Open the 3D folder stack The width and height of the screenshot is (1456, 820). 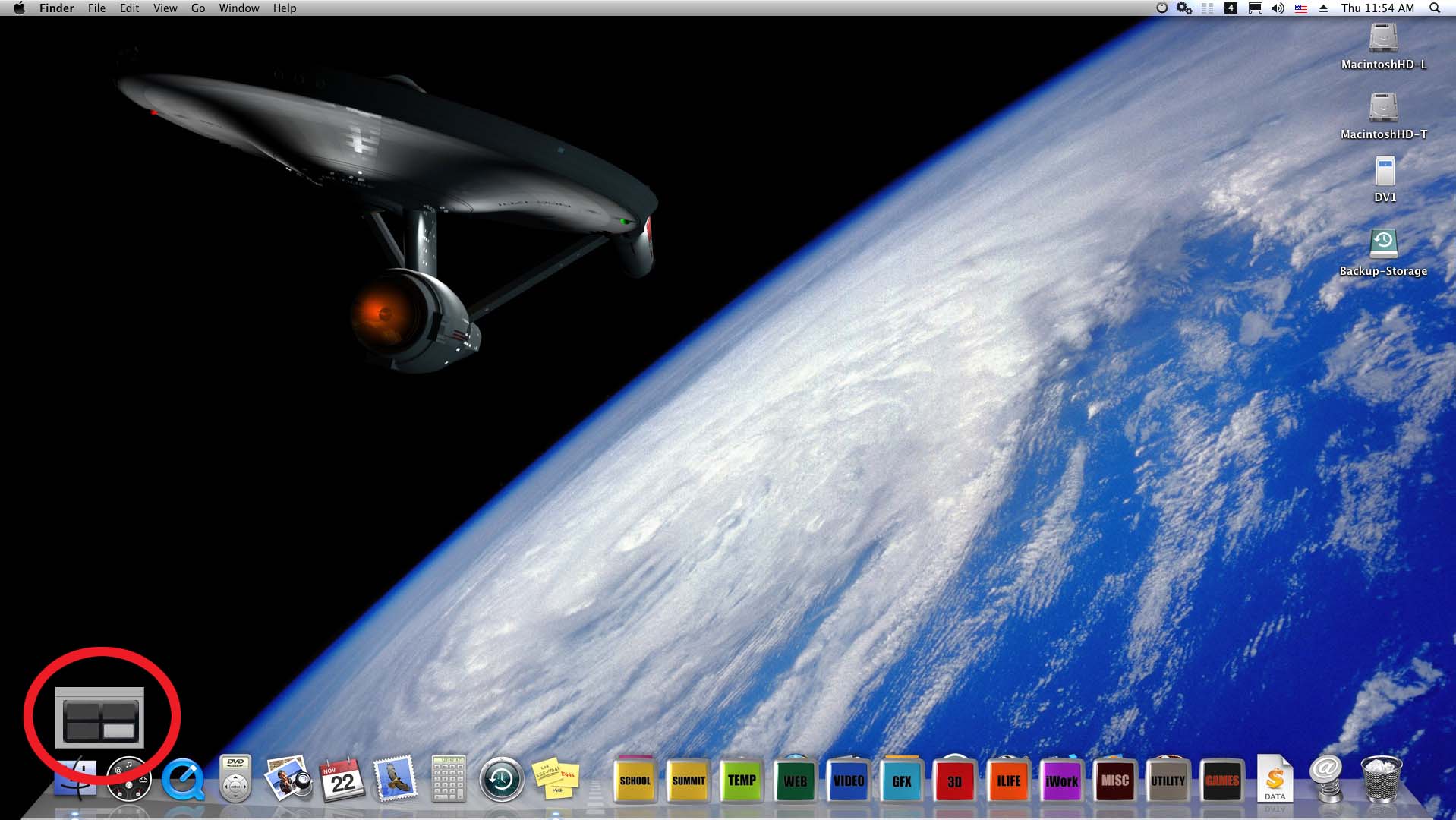coord(954,779)
